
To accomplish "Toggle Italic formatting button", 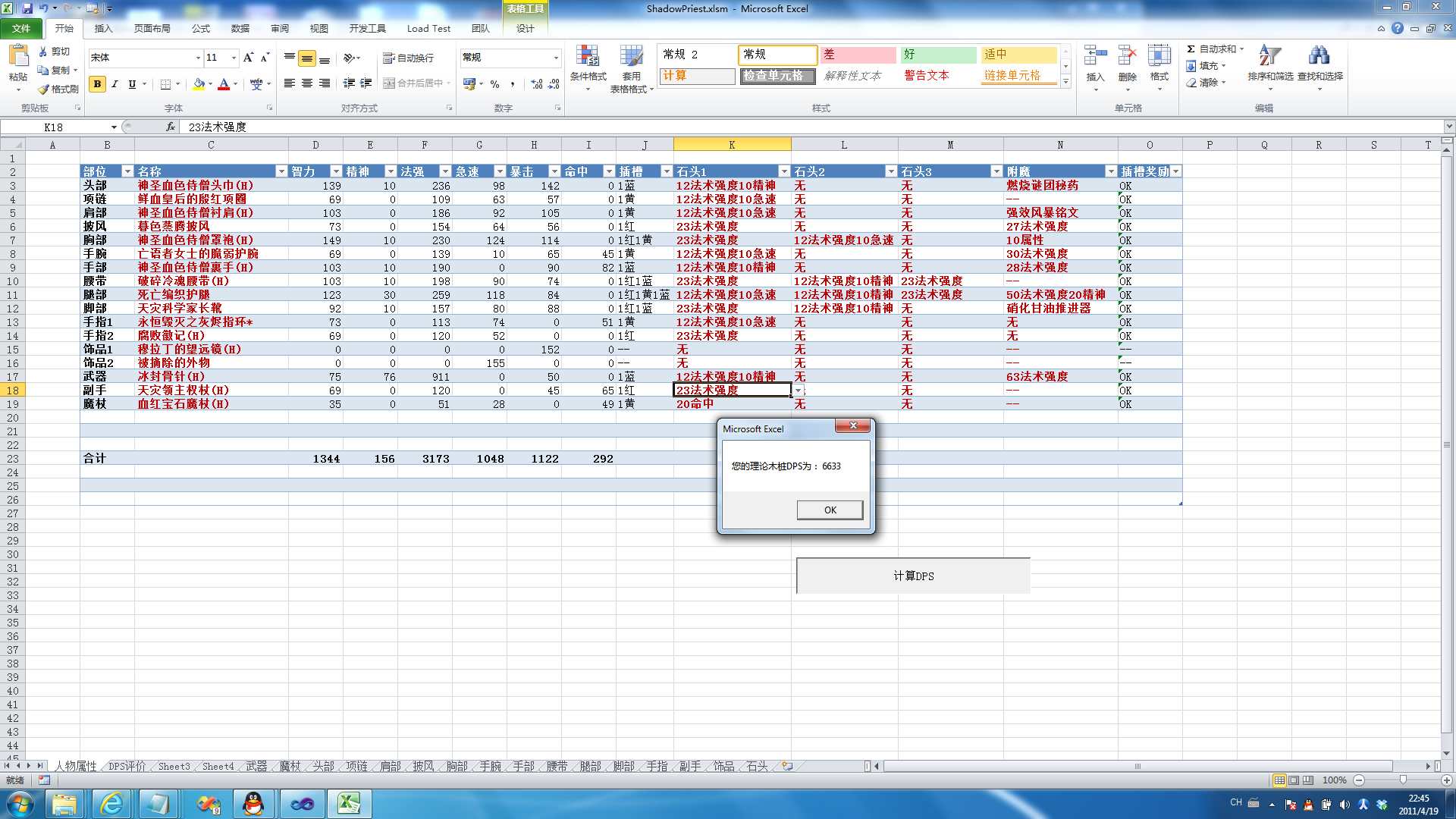I will (x=115, y=84).
